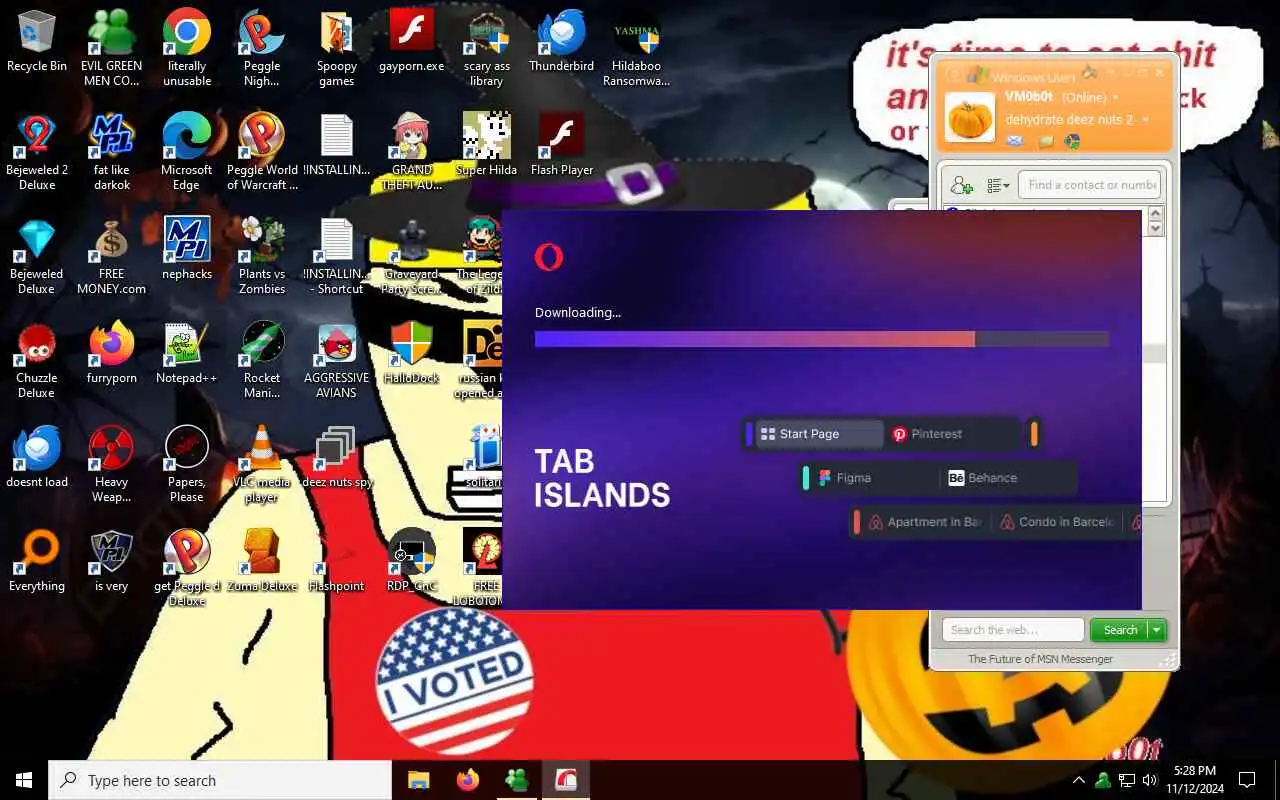Launch the Chuzzle Deluxe shortcut
The width and height of the screenshot is (1280, 800).
click(37, 360)
